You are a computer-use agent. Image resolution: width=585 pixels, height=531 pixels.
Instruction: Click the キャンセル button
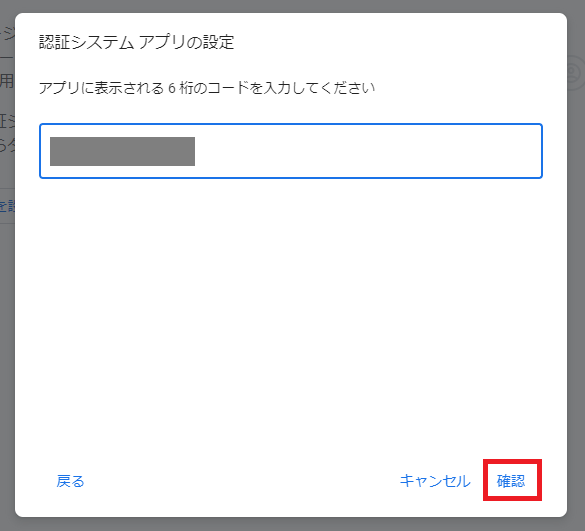point(435,481)
